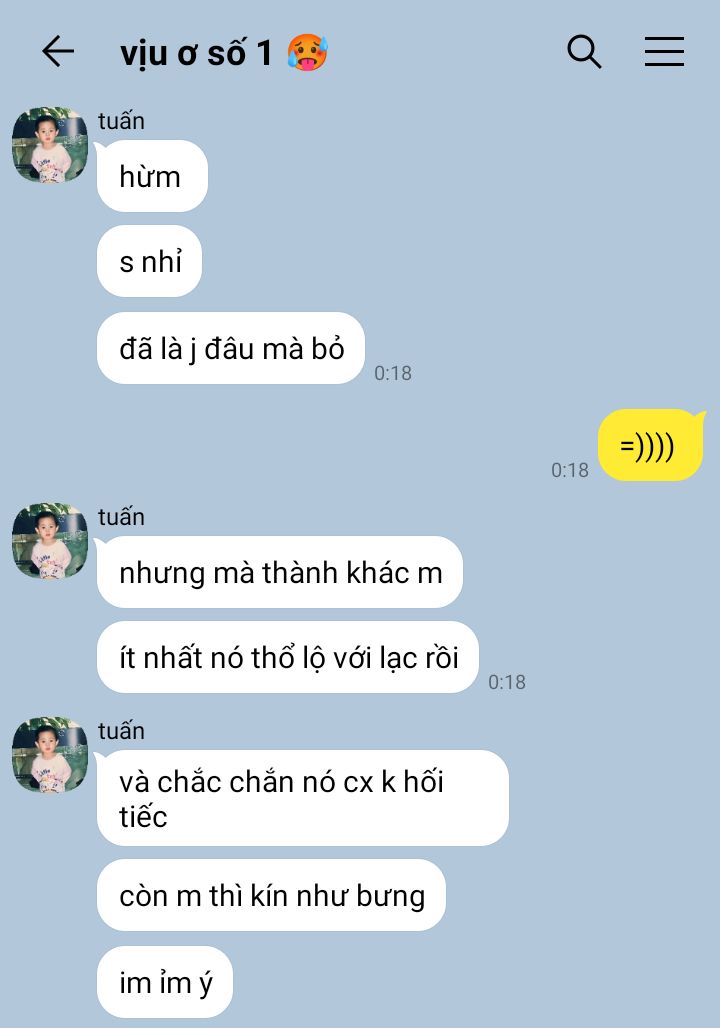Select 'còn m thì kín như bưng' bubble

coord(271,895)
